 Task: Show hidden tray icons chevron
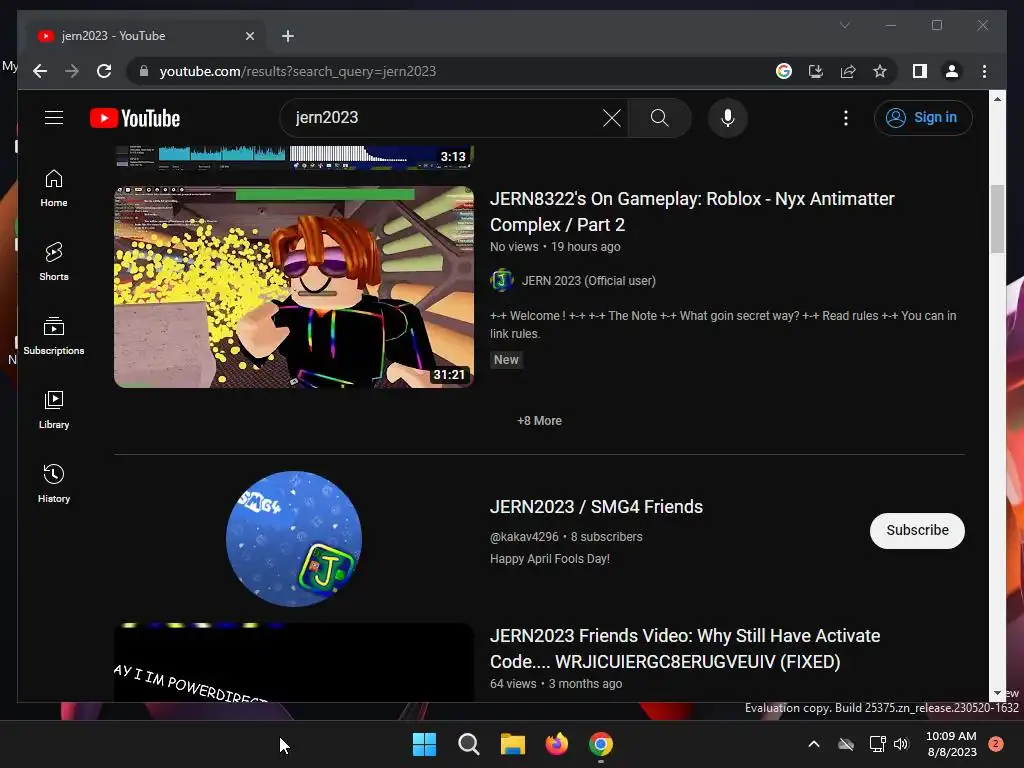814,744
